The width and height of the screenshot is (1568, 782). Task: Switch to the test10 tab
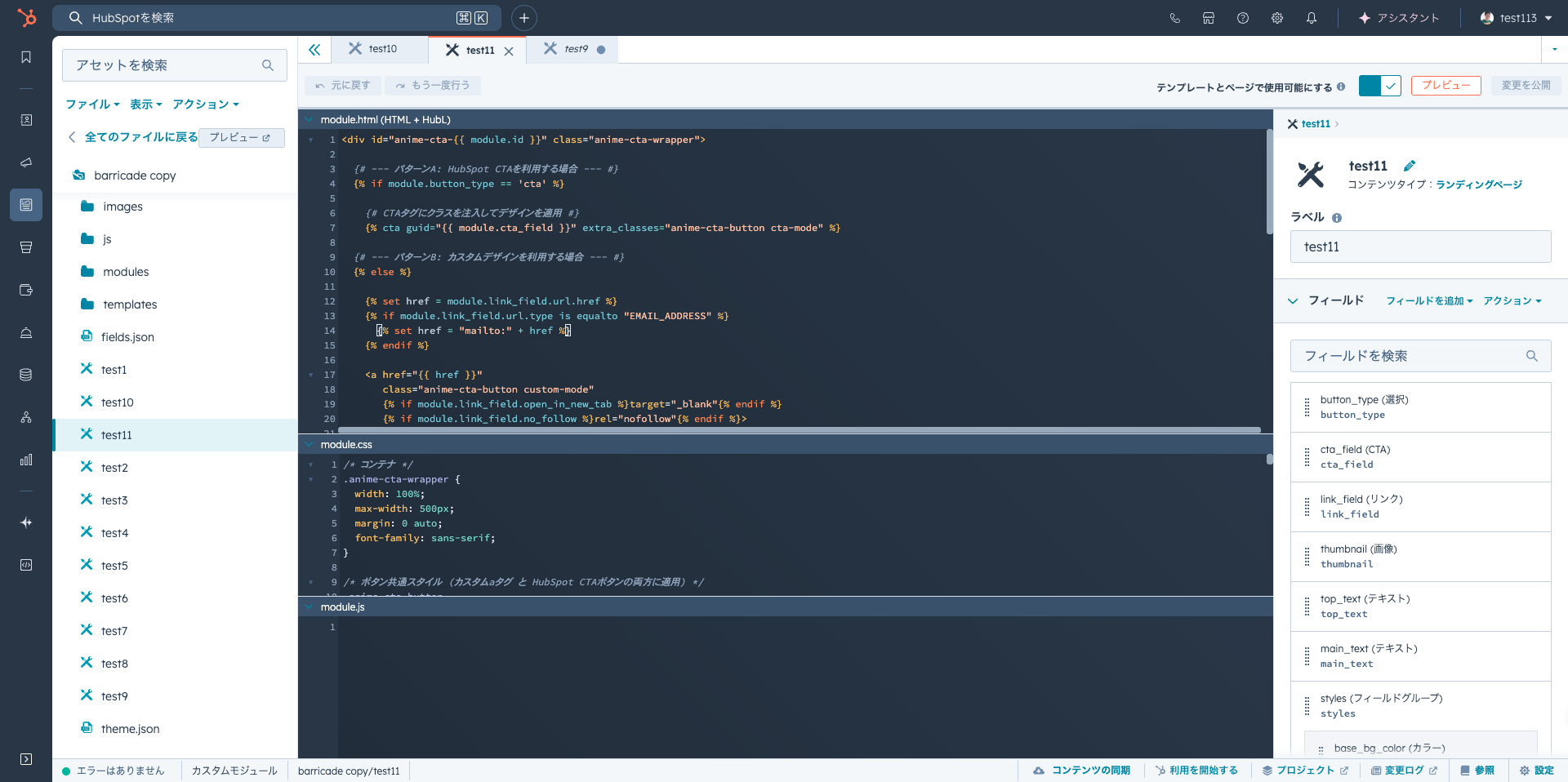click(x=381, y=49)
